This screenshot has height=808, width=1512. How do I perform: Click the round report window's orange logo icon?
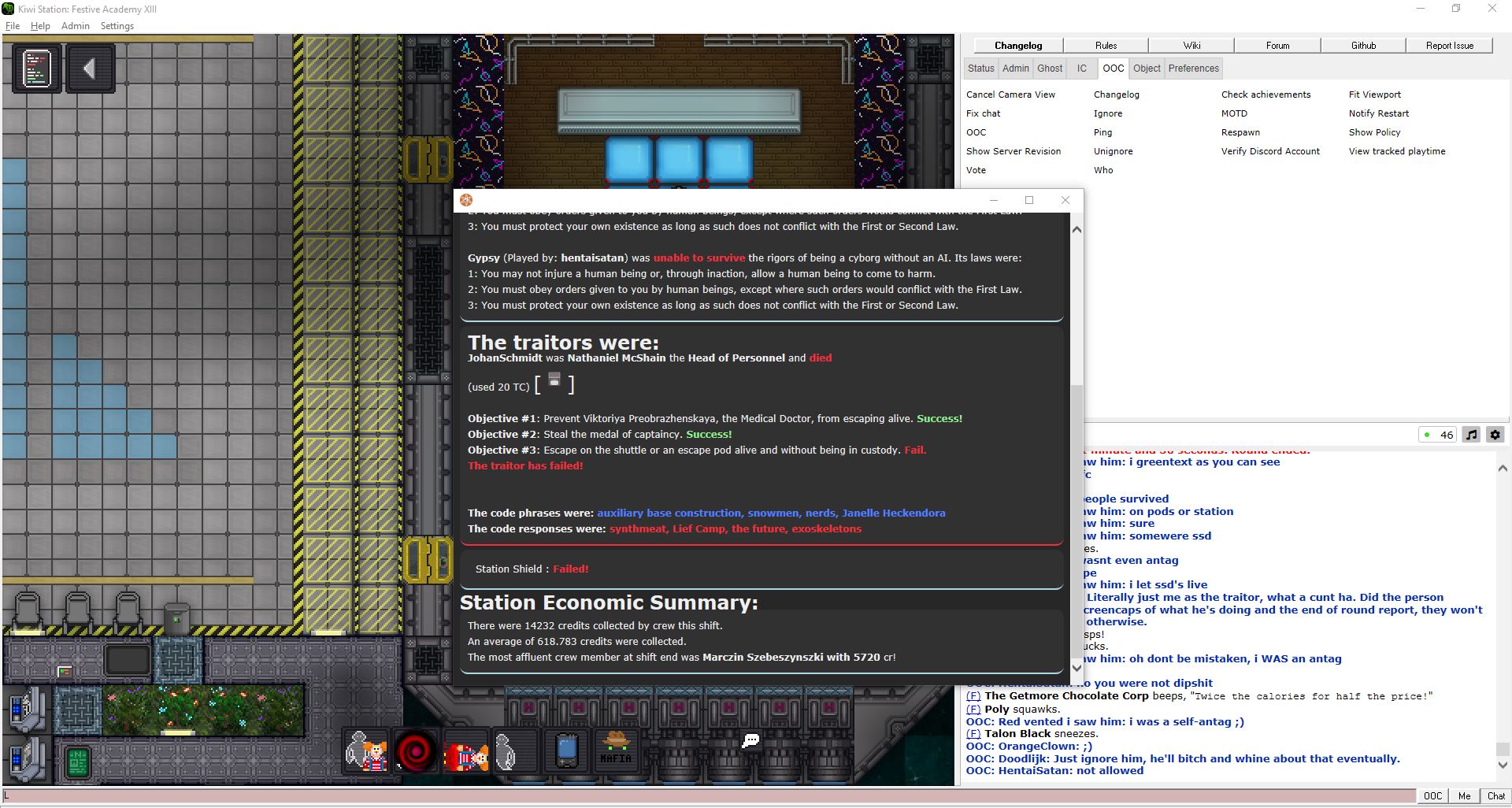click(466, 200)
